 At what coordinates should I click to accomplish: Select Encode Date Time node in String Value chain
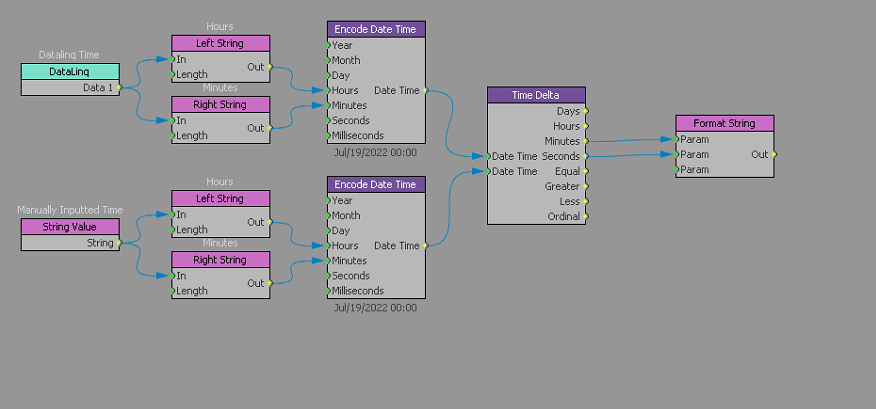[x=377, y=184]
